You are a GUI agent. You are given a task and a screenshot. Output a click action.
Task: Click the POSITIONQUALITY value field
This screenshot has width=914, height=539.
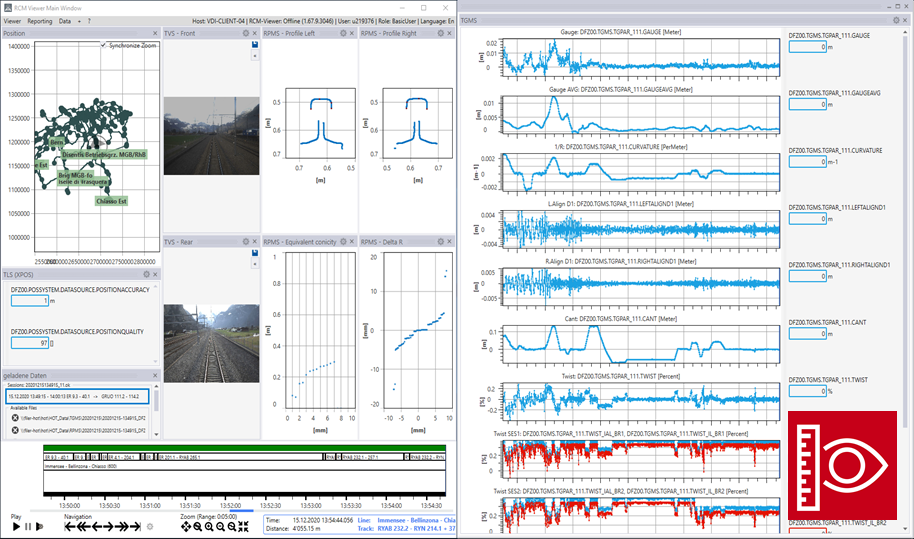[30, 343]
